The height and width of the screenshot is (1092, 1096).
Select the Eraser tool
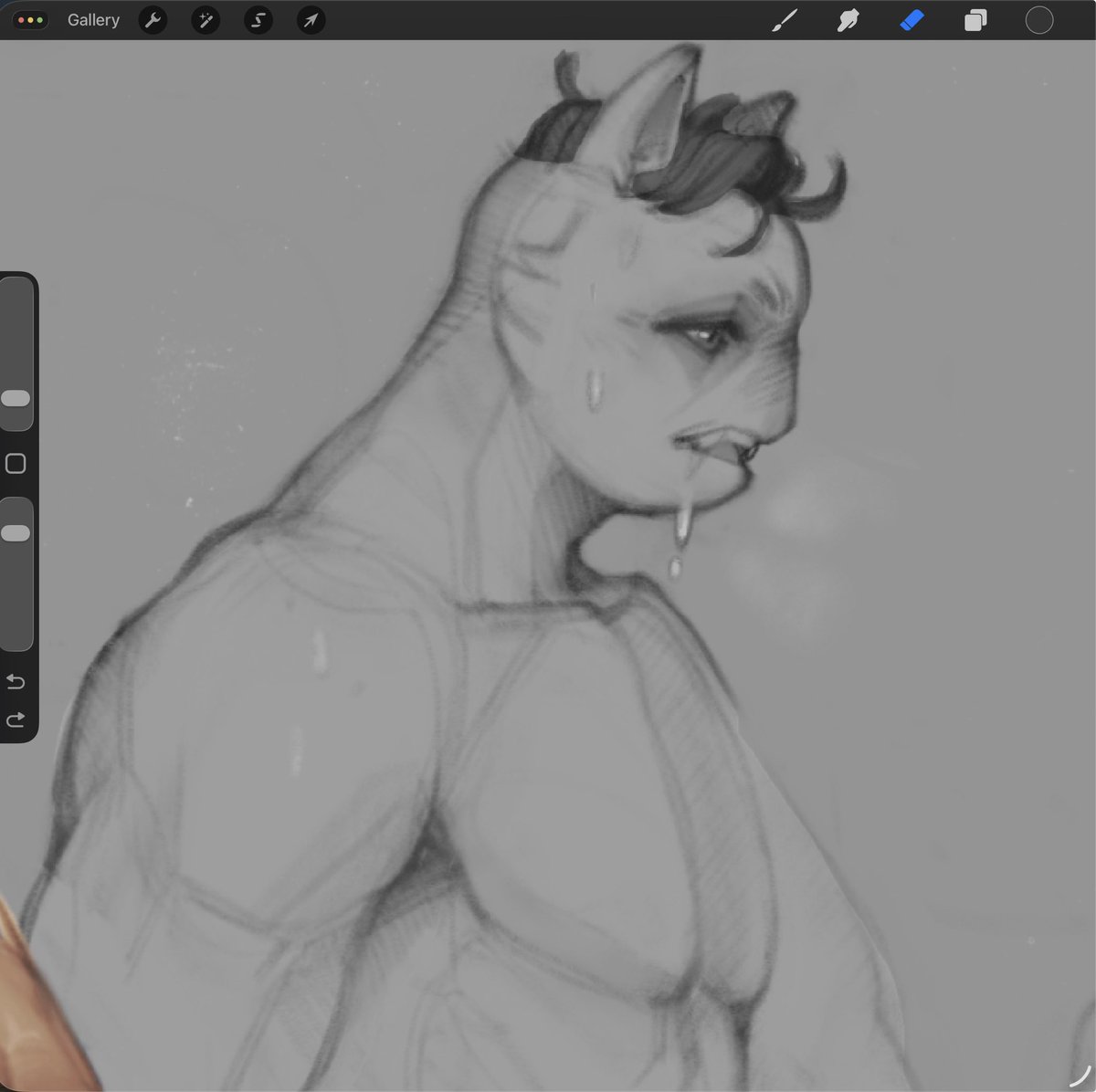coord(912,20)
